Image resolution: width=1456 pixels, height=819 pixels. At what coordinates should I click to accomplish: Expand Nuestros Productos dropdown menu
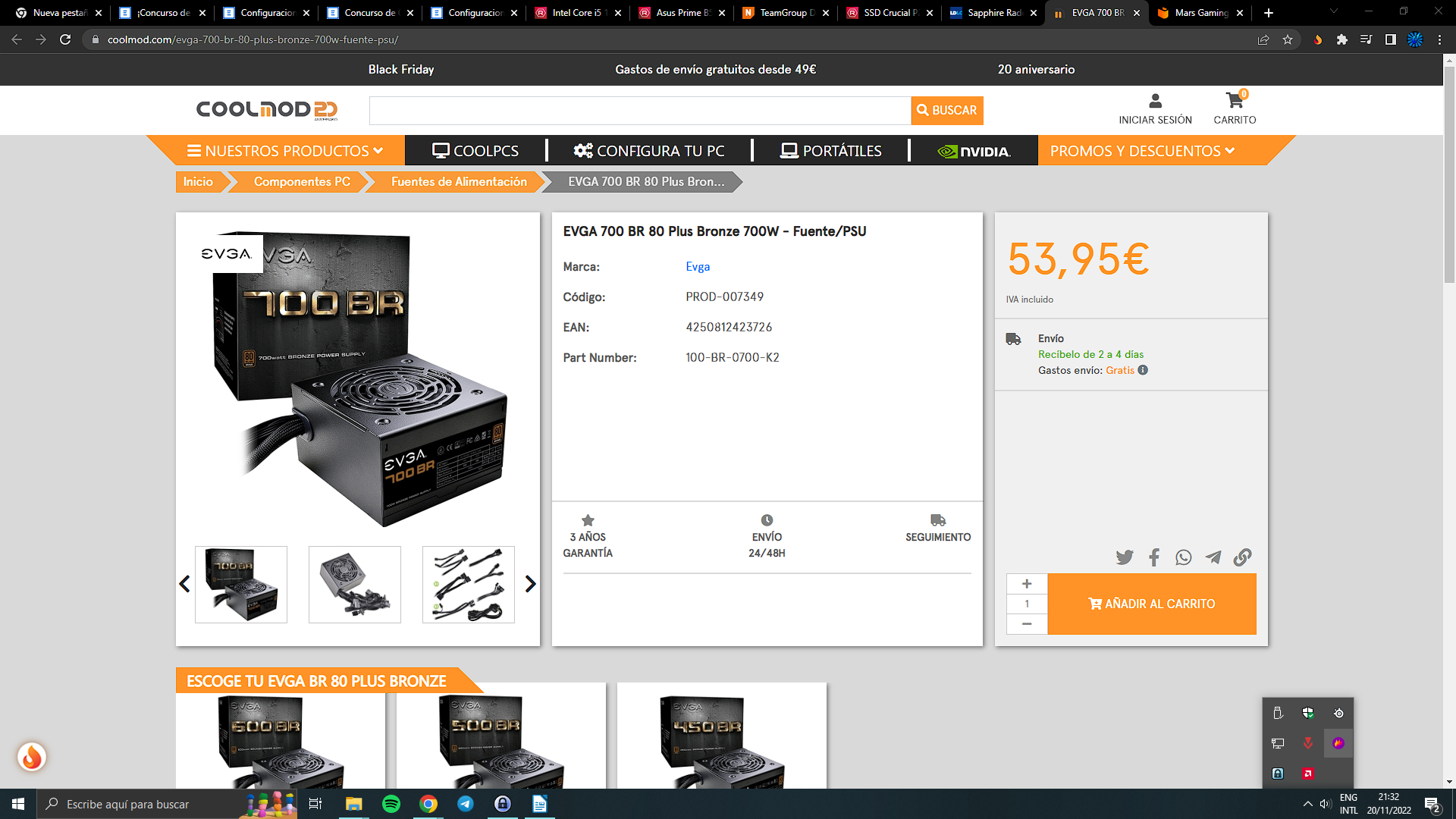(x=285, y=151)
